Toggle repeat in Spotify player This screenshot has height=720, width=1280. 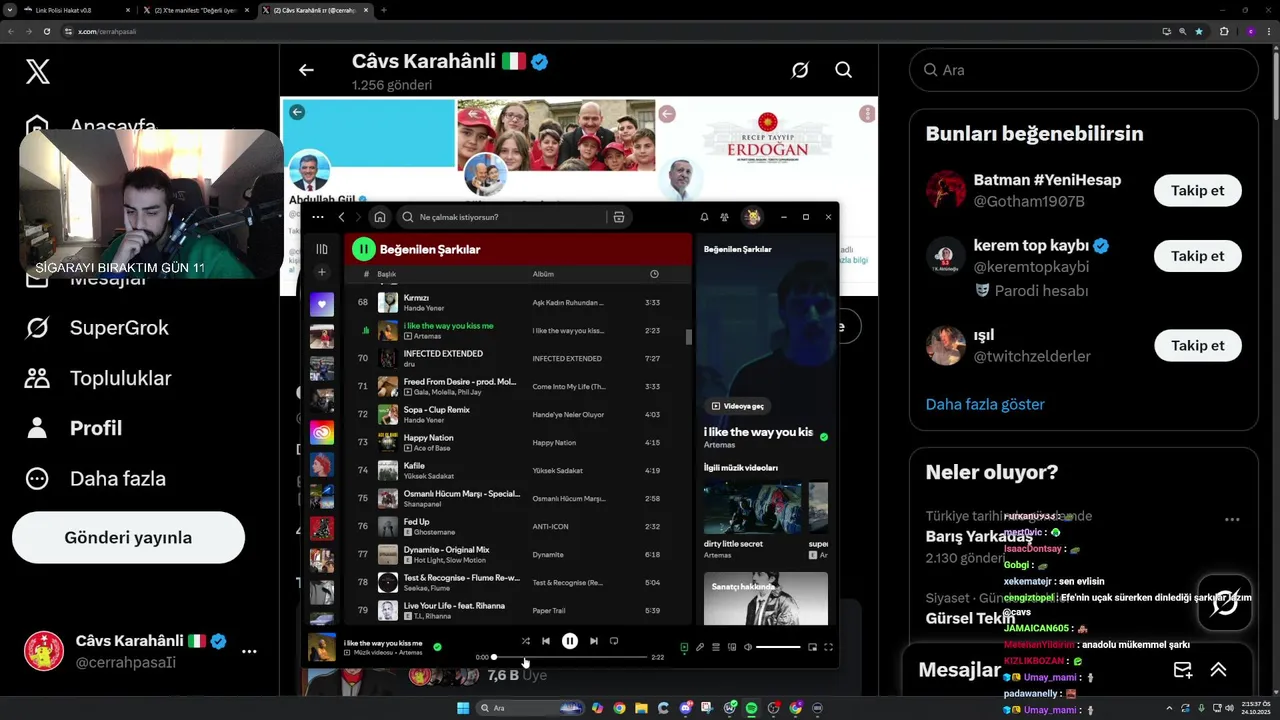(x=614, y=641)
